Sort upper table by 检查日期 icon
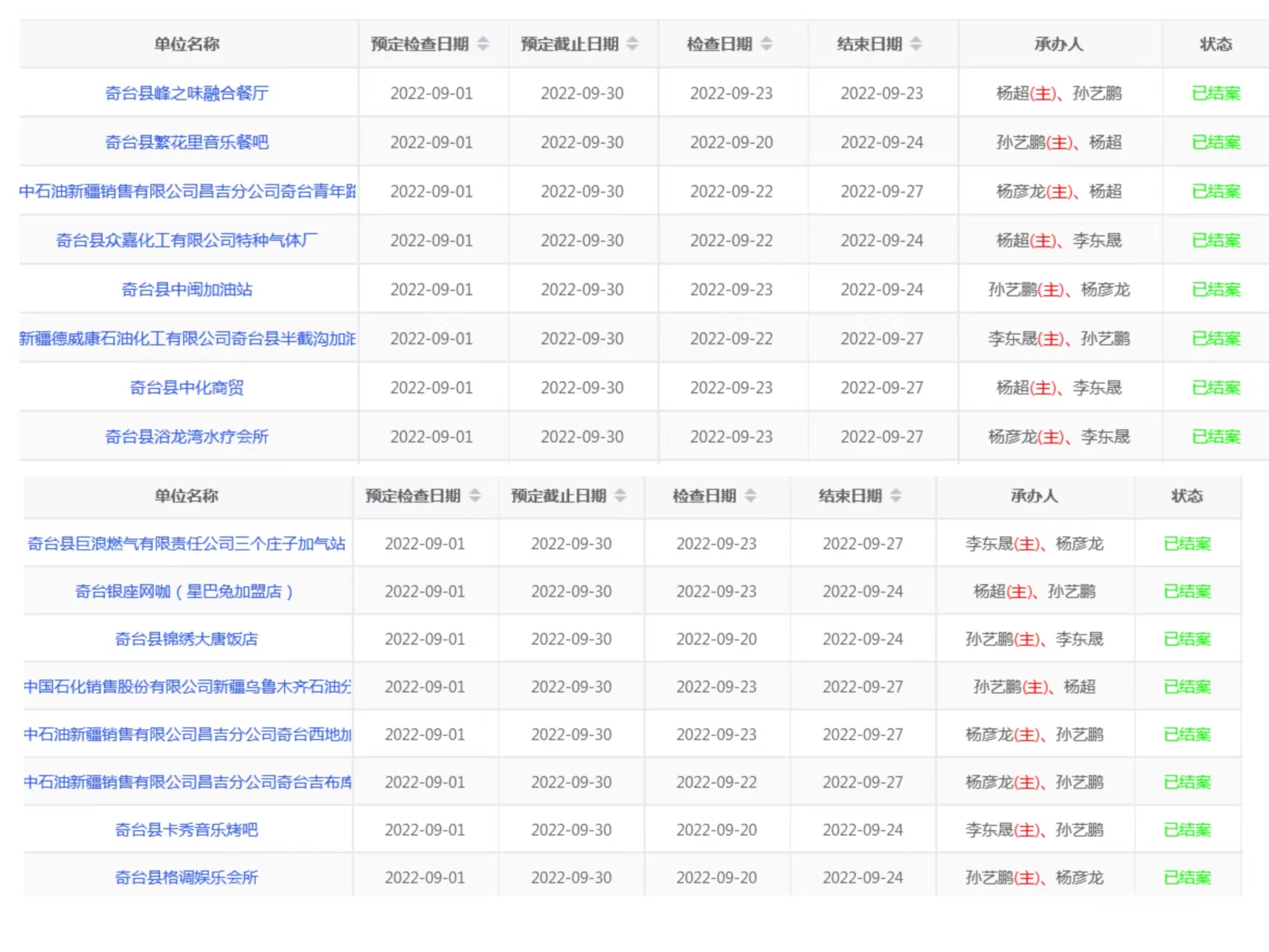This screenshot has height=952, width=1269. pos(766,44)
